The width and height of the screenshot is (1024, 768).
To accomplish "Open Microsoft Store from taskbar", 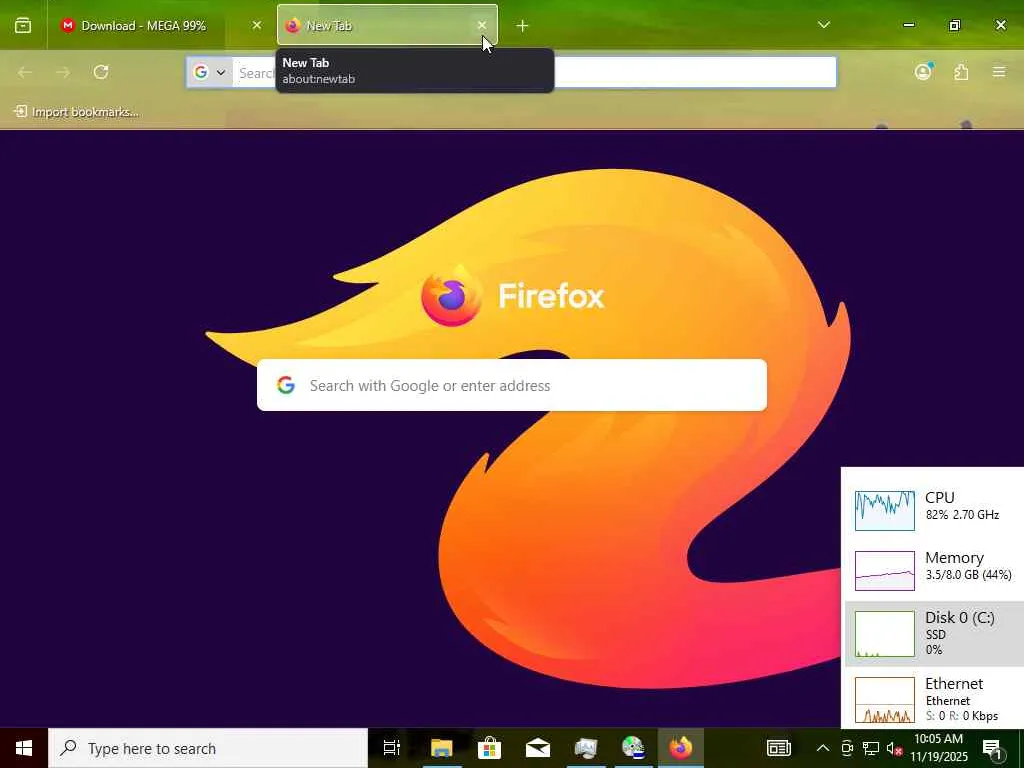I will (489, 748).
